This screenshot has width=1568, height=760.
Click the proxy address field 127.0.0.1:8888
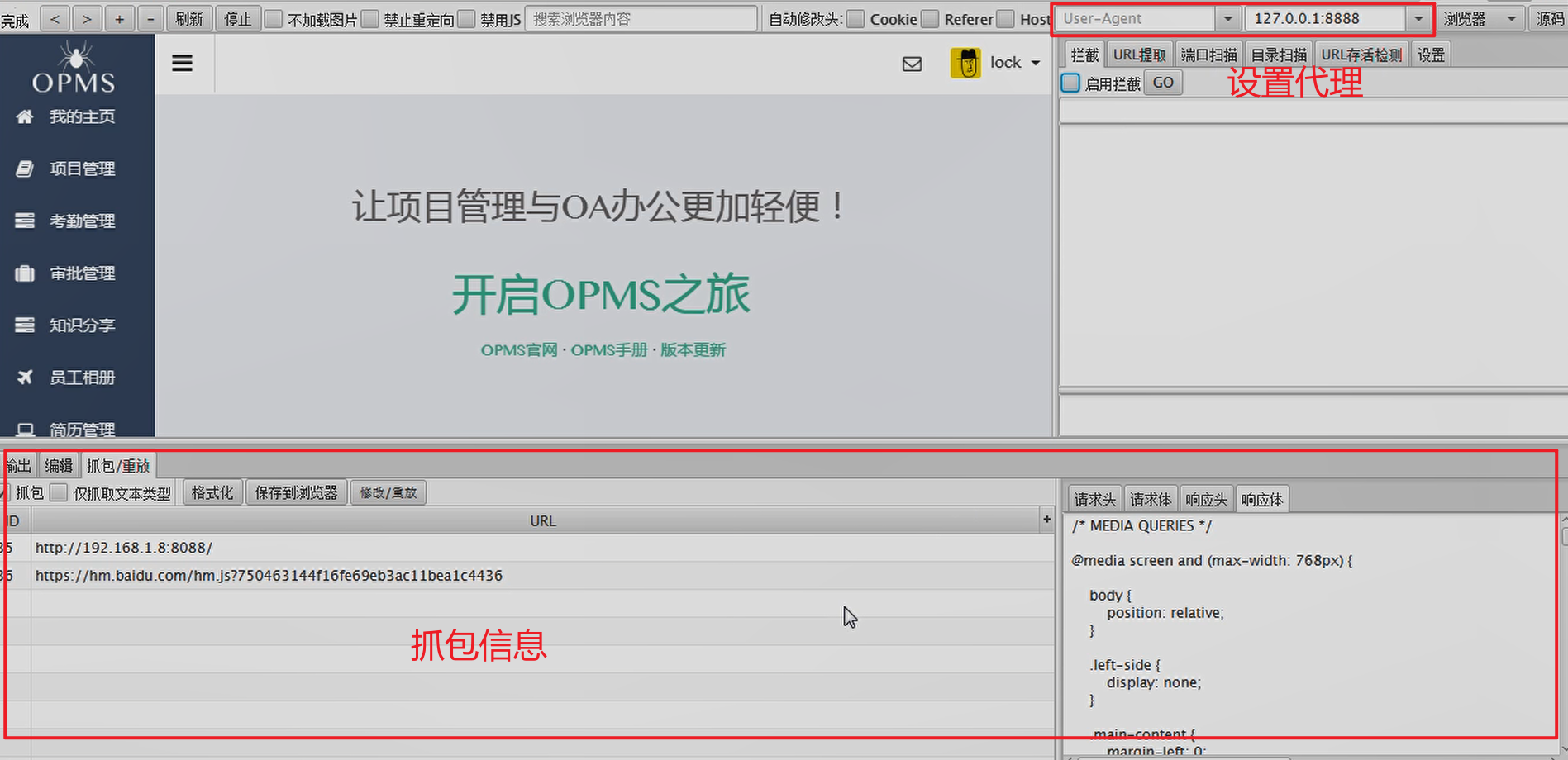click(1327, 18)
